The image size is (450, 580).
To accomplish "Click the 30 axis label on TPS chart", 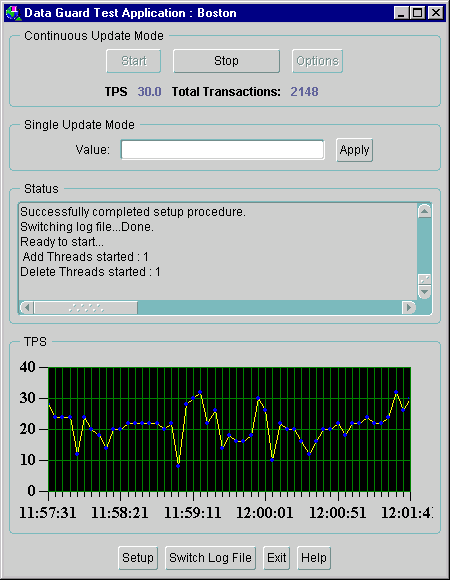I will click(x=27, y=398).
